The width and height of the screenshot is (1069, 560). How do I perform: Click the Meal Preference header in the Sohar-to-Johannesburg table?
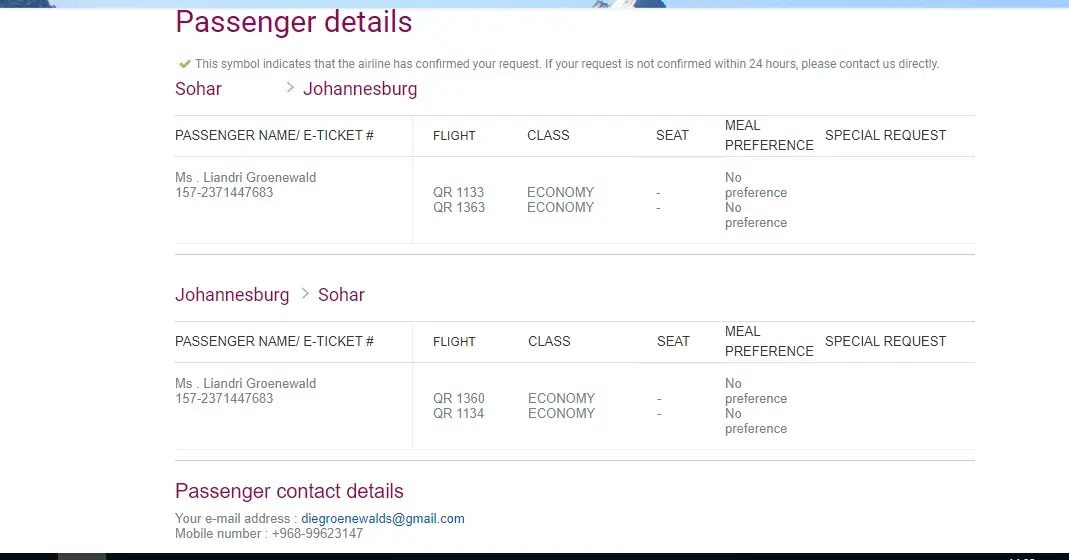769,135
